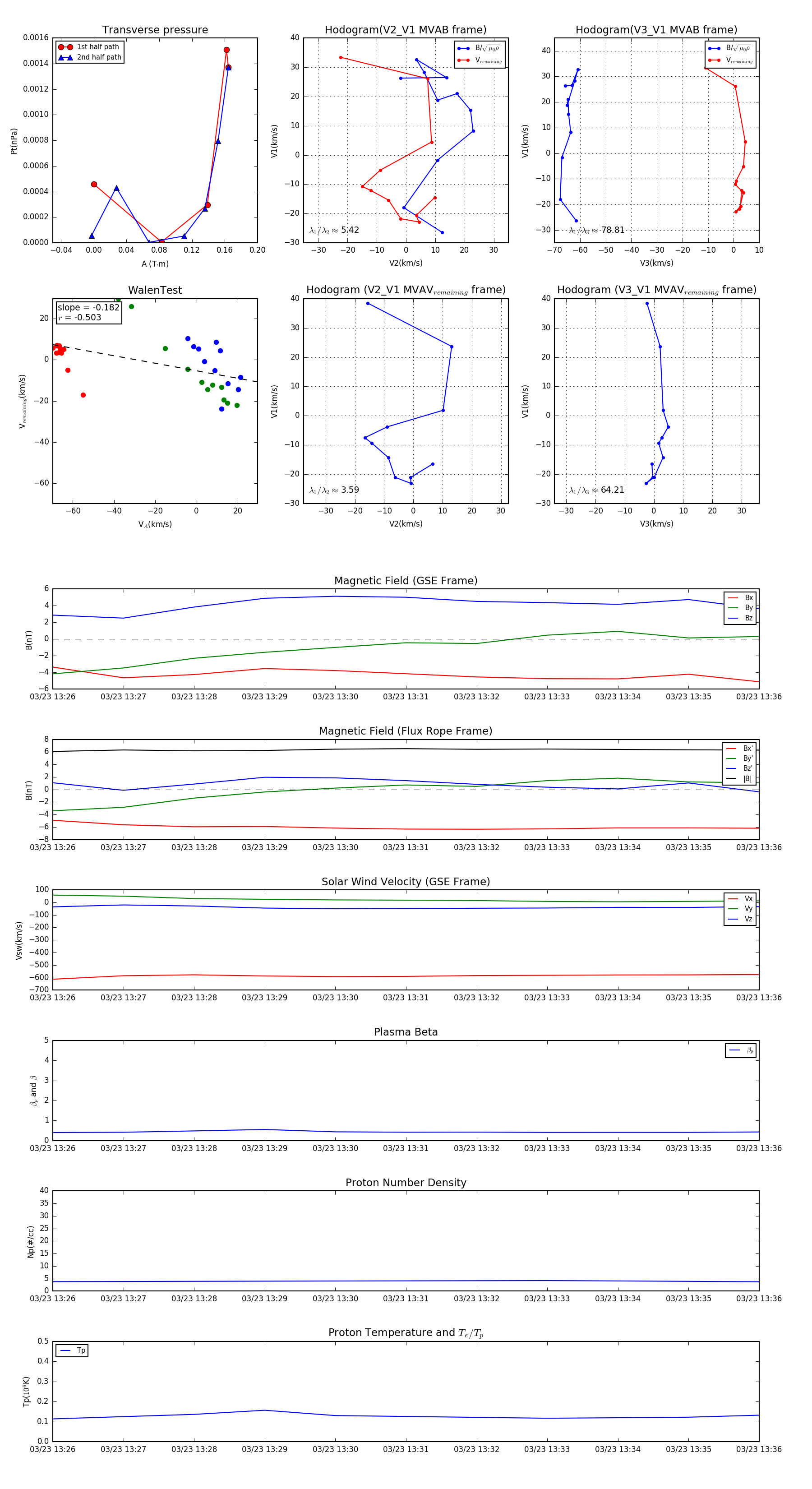
Task: Select the 'By' legend entry in GSE panel
Action: coord(740,608)
